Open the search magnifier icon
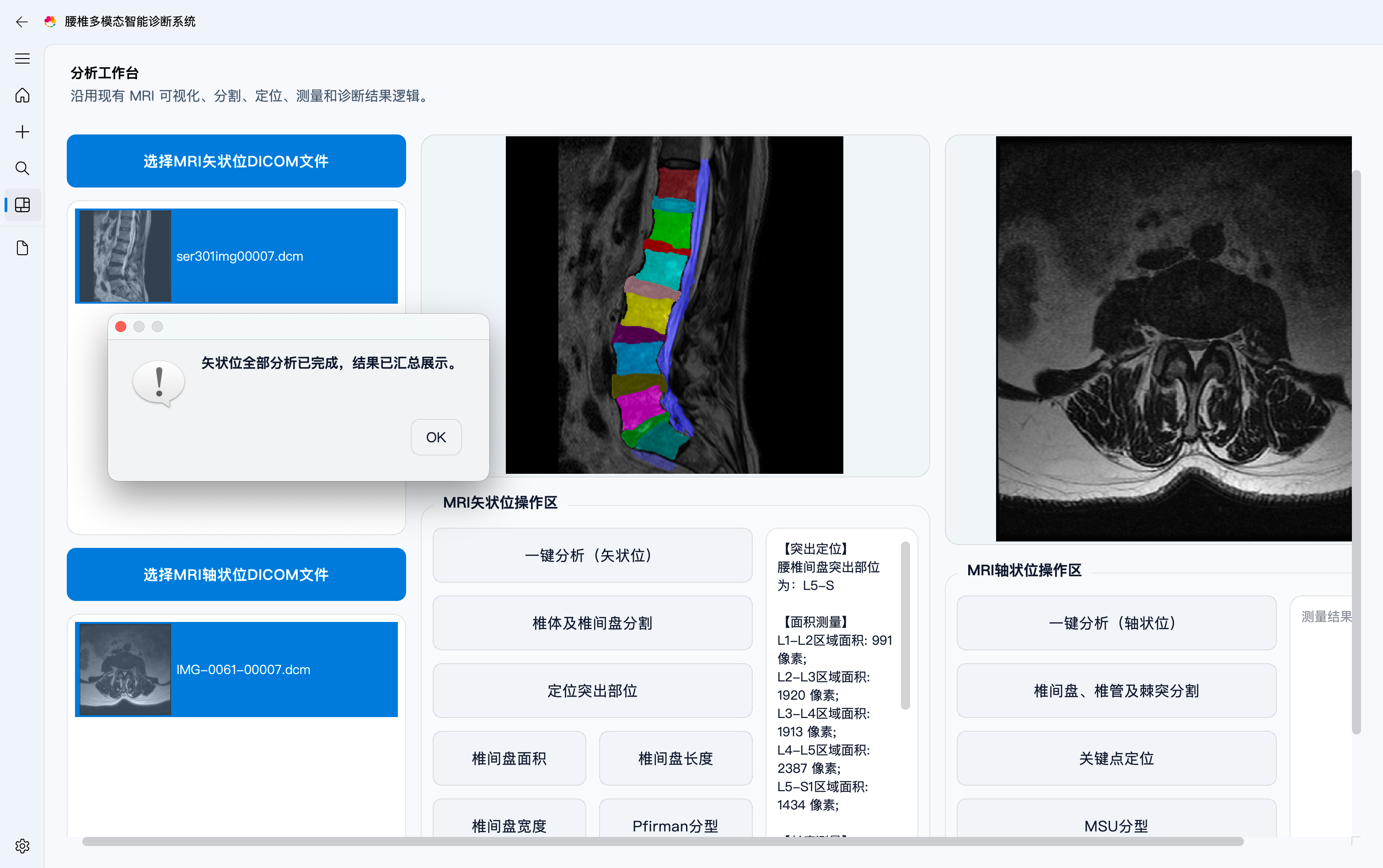 click(x=22, y=168)
